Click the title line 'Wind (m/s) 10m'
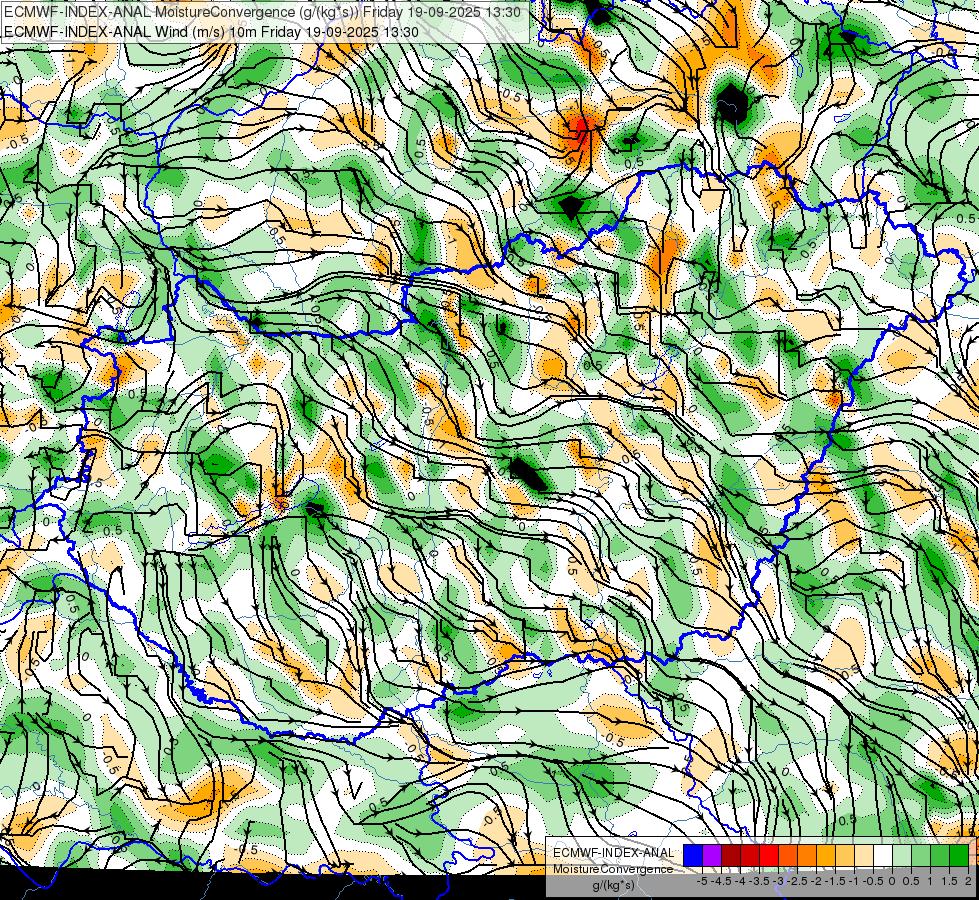 (x=211, y=31)
